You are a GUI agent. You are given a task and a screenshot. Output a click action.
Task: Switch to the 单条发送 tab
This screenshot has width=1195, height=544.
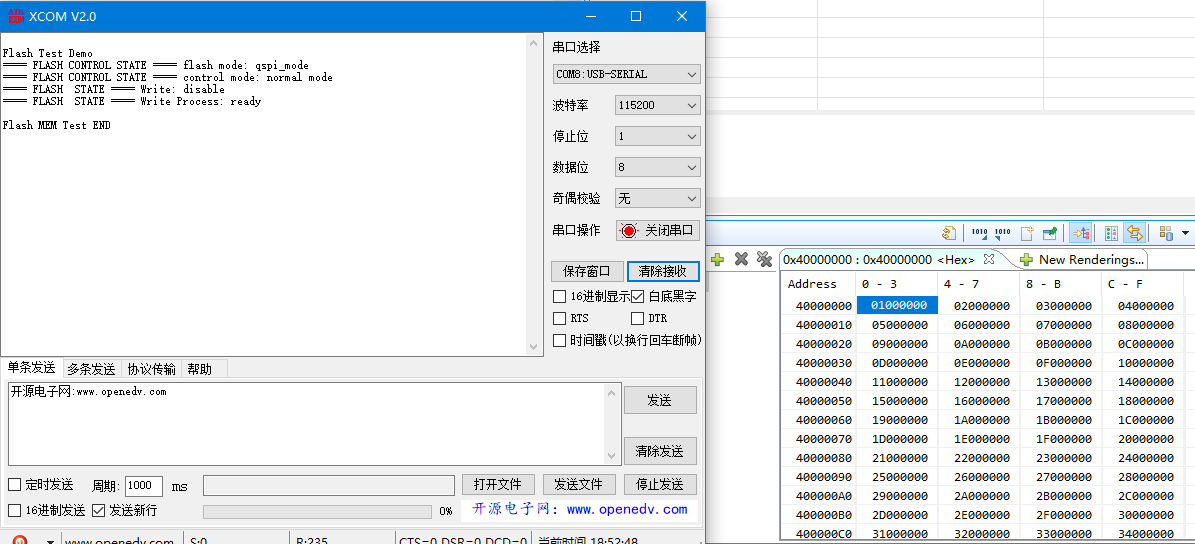tap(31, 368)
